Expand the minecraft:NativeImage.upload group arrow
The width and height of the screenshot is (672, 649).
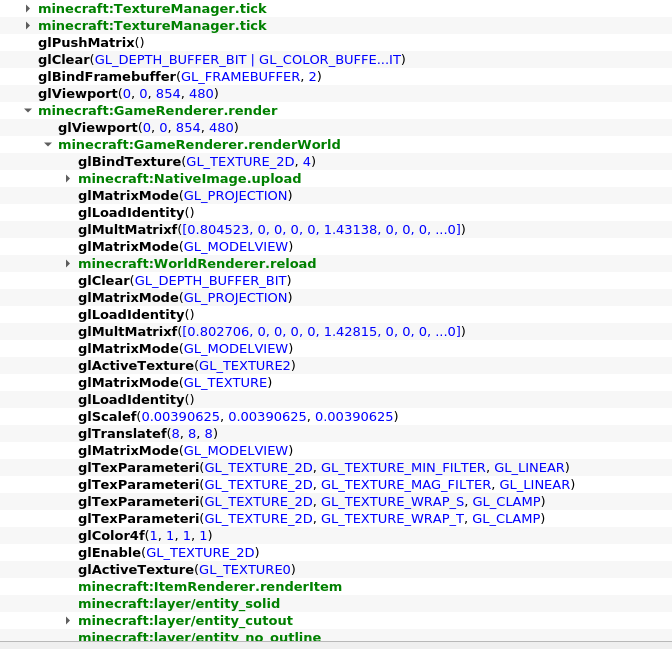[x=68, y=178]
